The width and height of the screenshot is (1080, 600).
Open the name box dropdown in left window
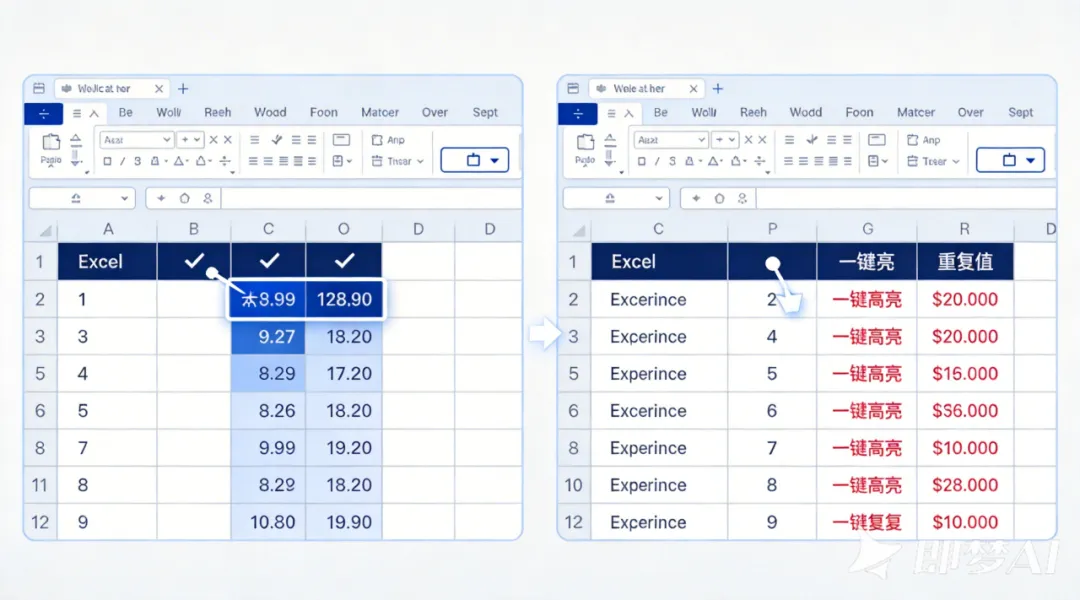pos(125,198)
